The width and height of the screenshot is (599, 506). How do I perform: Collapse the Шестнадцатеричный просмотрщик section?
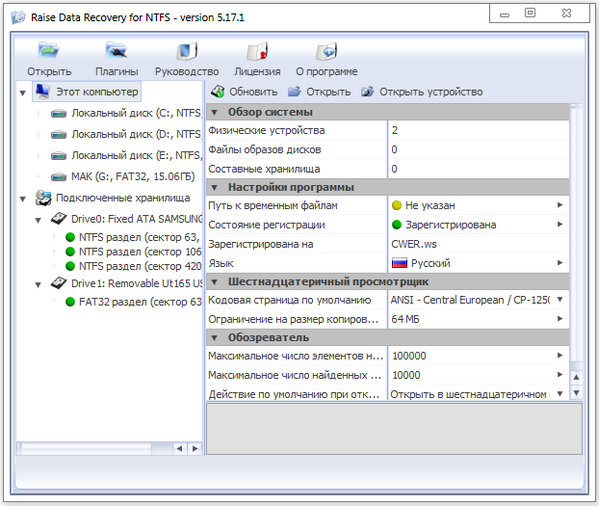click(214, 282)
